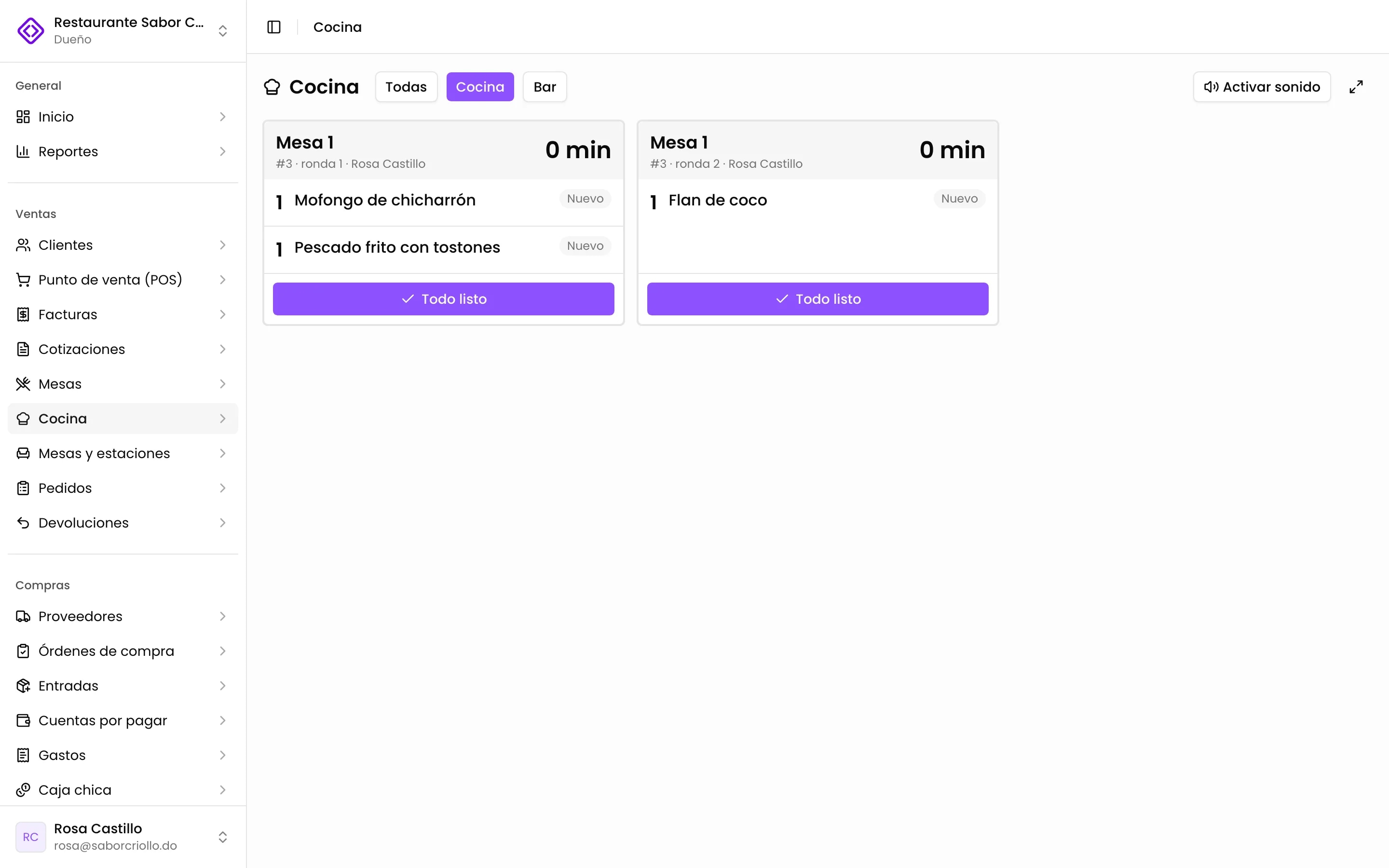
Task: Expand the Inicio chevron
Action: 223,117
